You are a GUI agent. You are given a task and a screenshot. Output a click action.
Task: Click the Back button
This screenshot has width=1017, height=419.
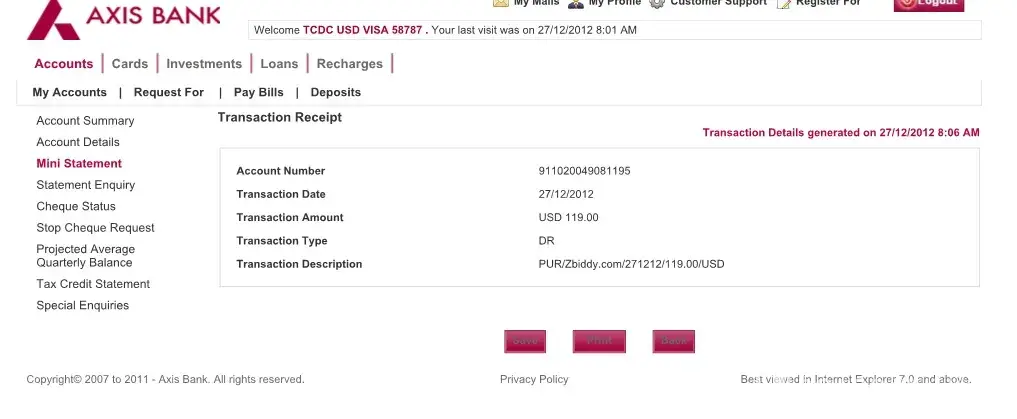pos(674,341)
